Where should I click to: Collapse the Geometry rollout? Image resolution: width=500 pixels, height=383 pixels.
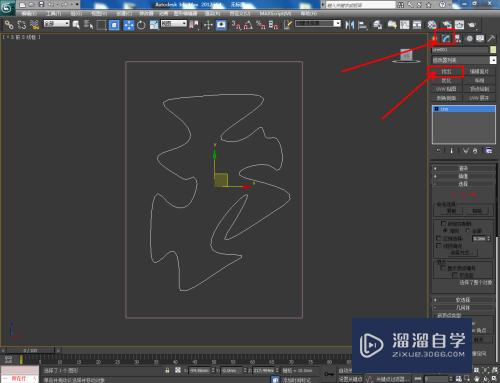point(463,307)
